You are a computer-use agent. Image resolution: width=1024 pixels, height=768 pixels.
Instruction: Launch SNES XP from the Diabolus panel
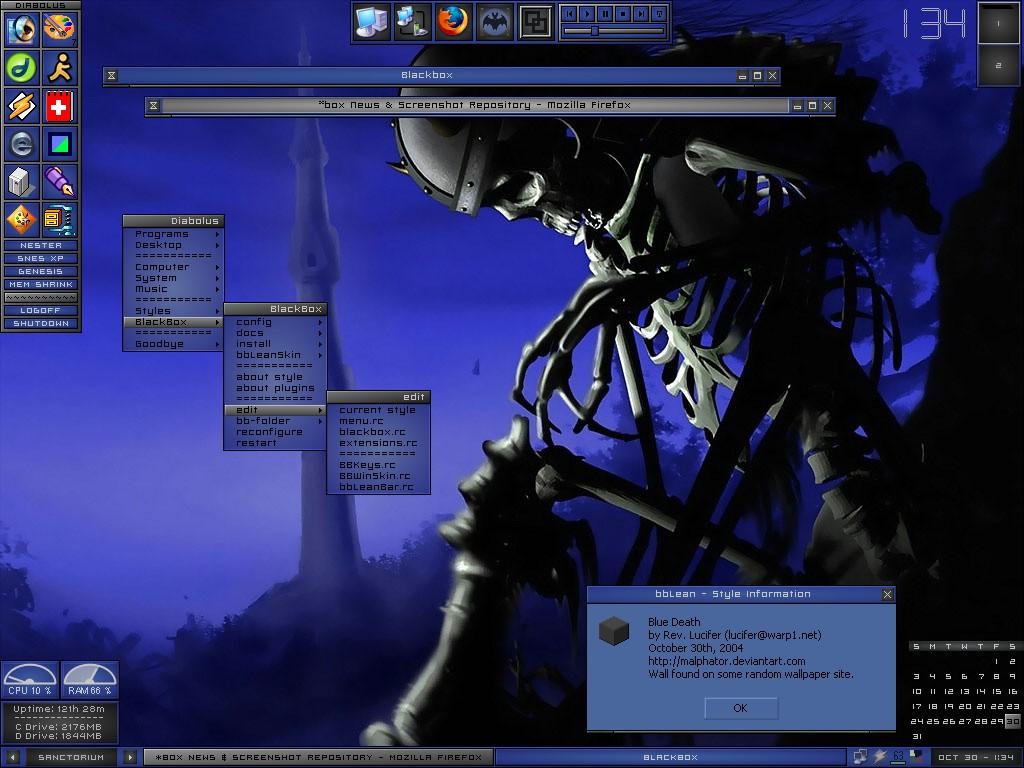pos(40,259)
